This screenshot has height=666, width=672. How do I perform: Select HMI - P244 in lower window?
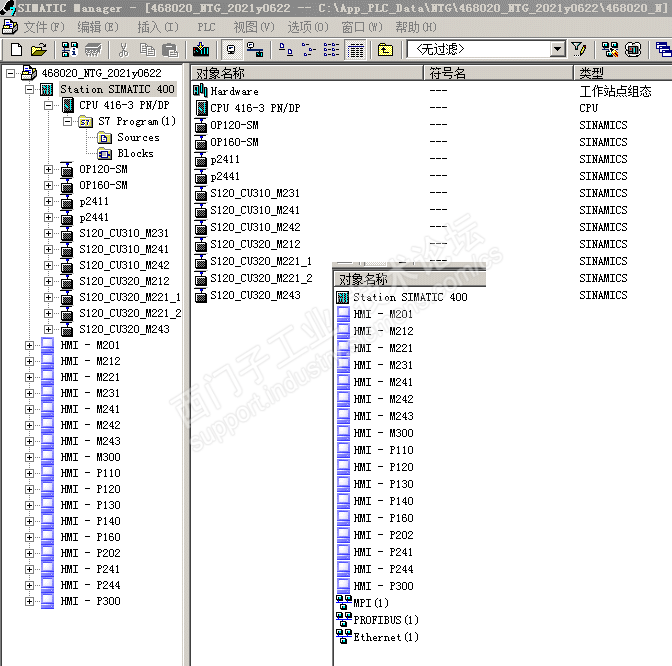(383, 569)
